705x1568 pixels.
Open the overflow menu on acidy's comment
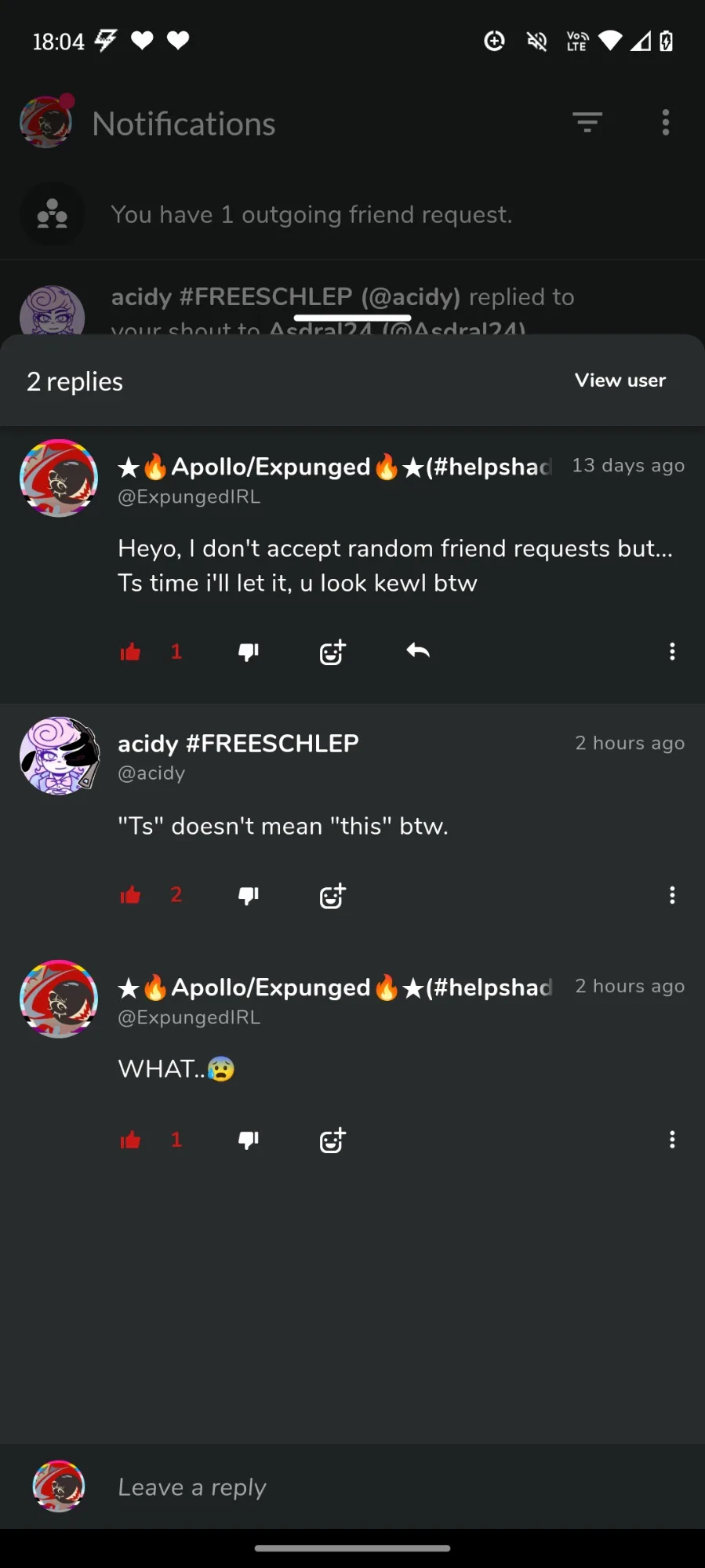672,895
